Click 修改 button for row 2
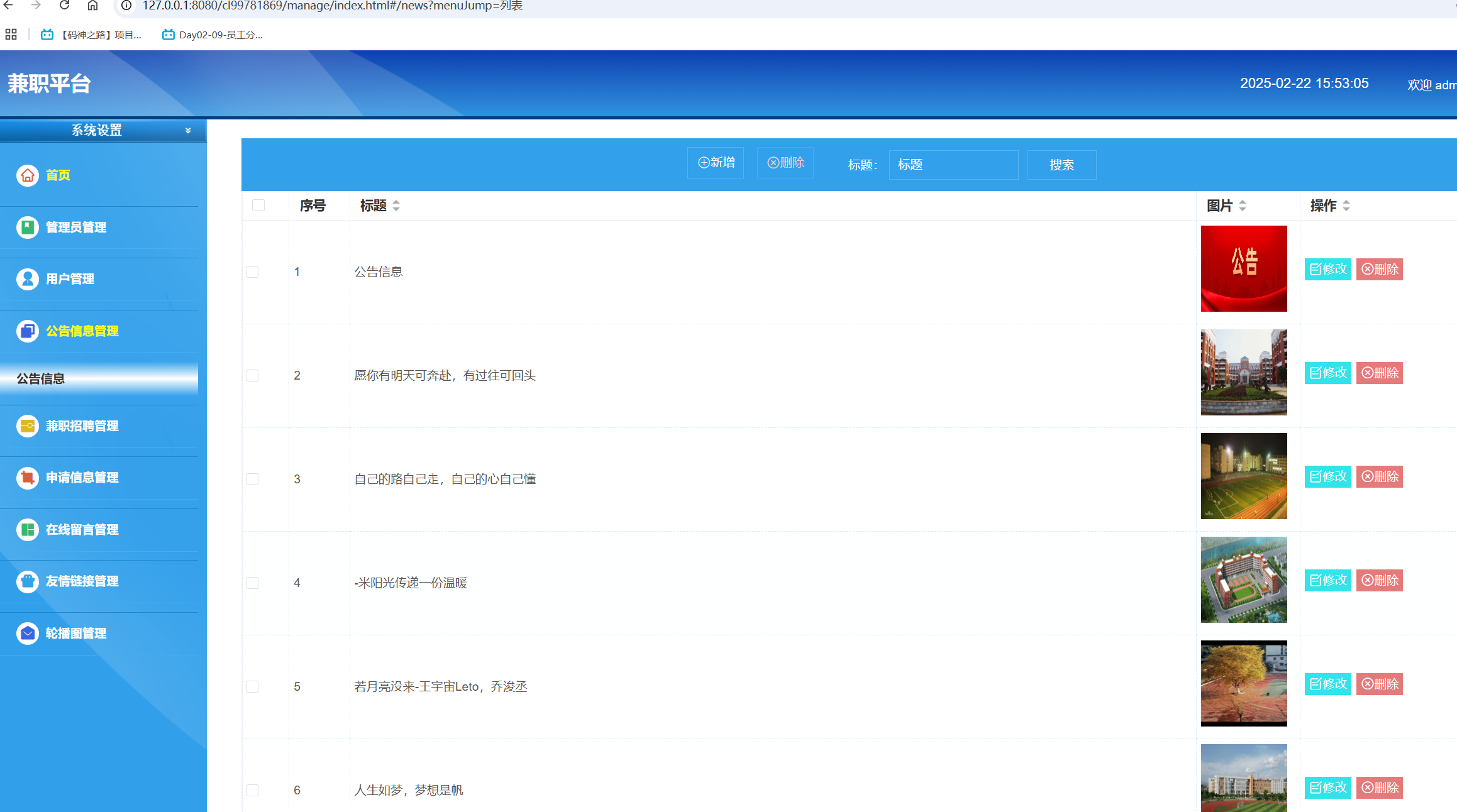Screen dimensions: 1457x812 click(x=1327, y=373)
